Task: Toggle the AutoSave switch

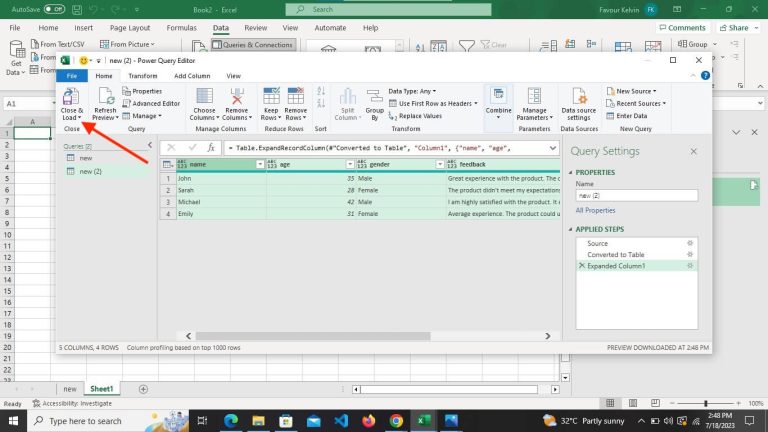Action: pos(54,8)
